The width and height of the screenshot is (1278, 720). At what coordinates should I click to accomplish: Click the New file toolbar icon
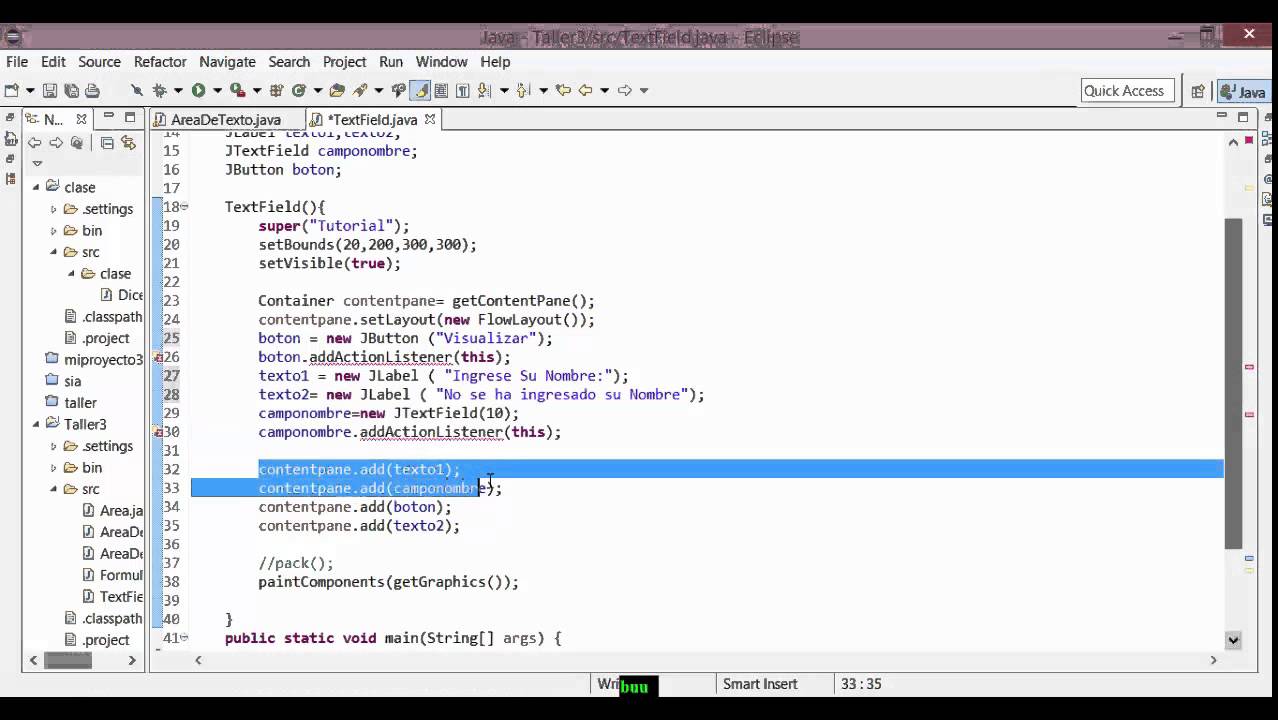tap(11, 90)
